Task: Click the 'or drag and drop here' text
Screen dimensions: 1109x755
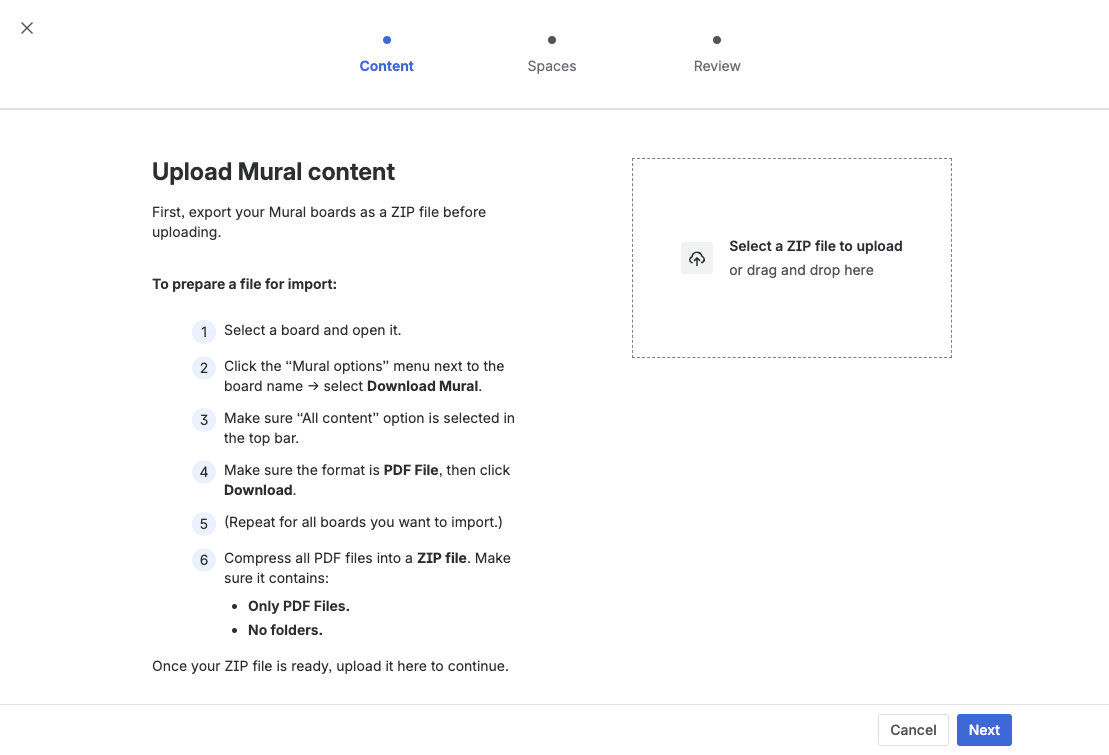Action: 801,270
